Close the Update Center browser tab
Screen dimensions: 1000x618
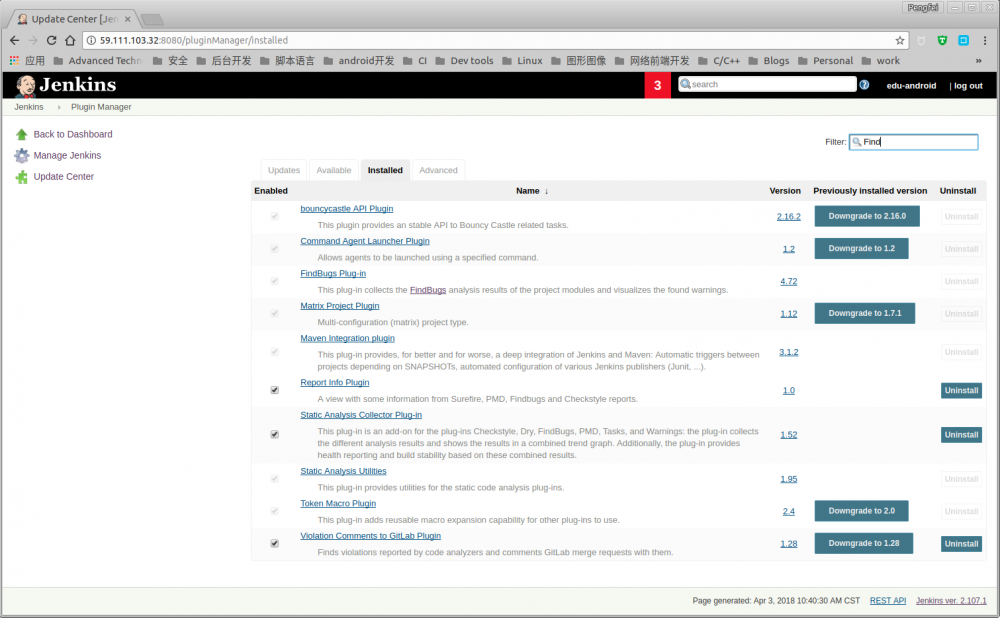128,19
